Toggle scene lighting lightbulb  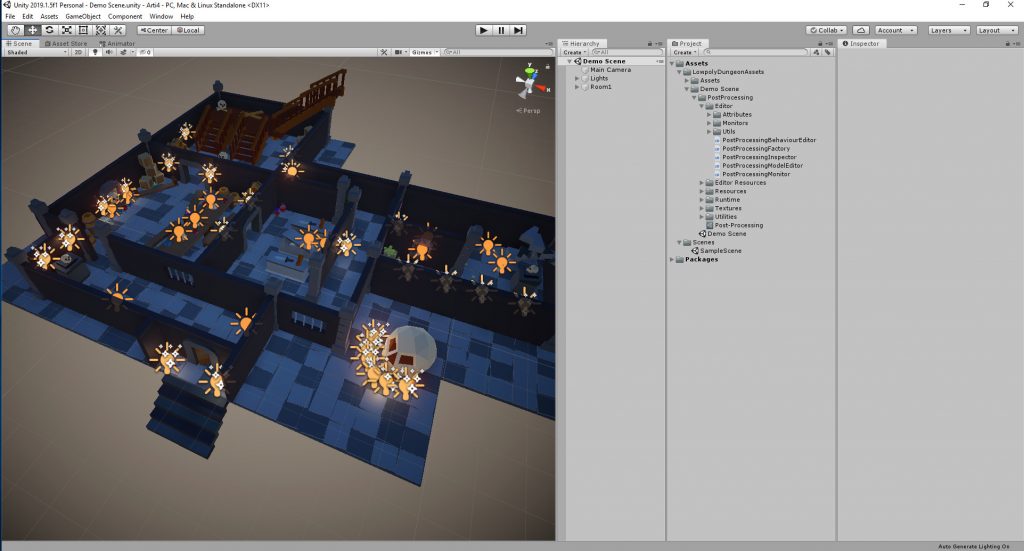95,52
